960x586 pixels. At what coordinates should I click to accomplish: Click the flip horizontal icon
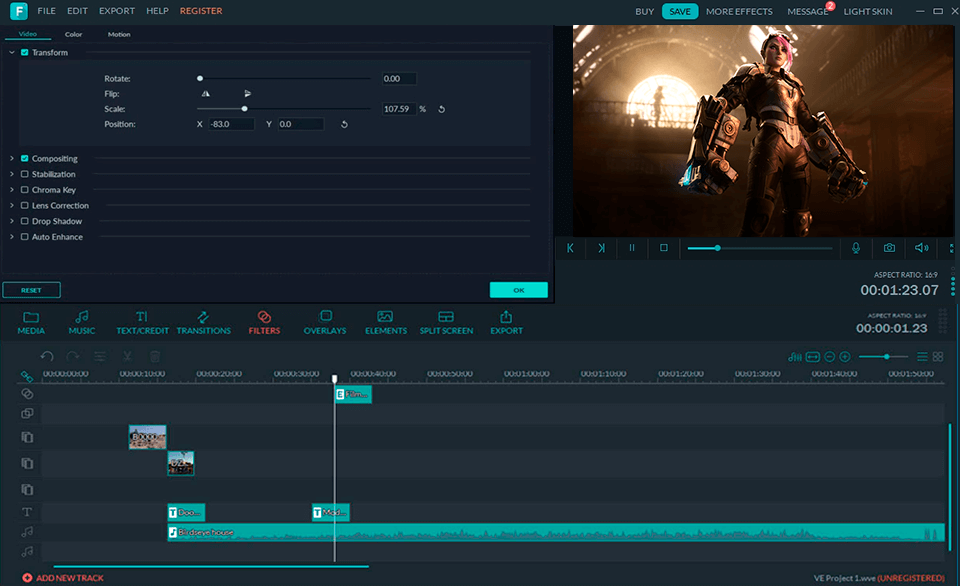pyautogui.click(x=206, y=94)
